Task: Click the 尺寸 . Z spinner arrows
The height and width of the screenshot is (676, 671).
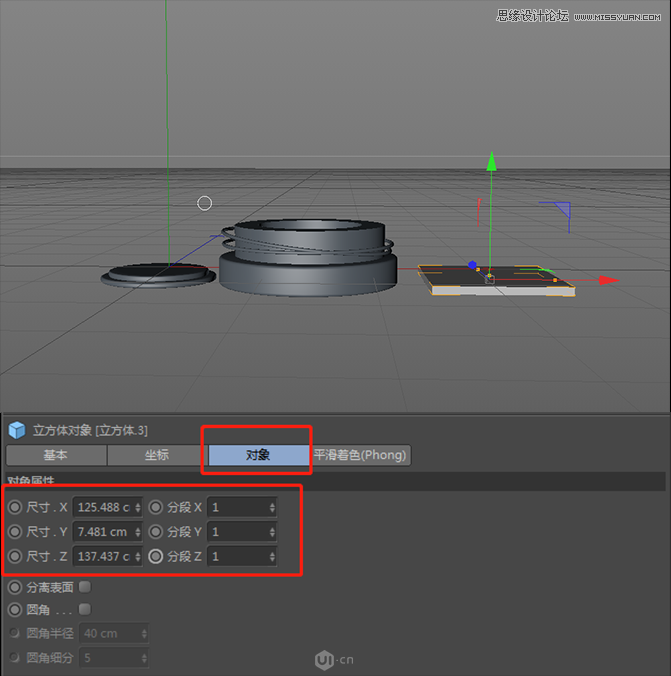Action: (x=137, y=556)
